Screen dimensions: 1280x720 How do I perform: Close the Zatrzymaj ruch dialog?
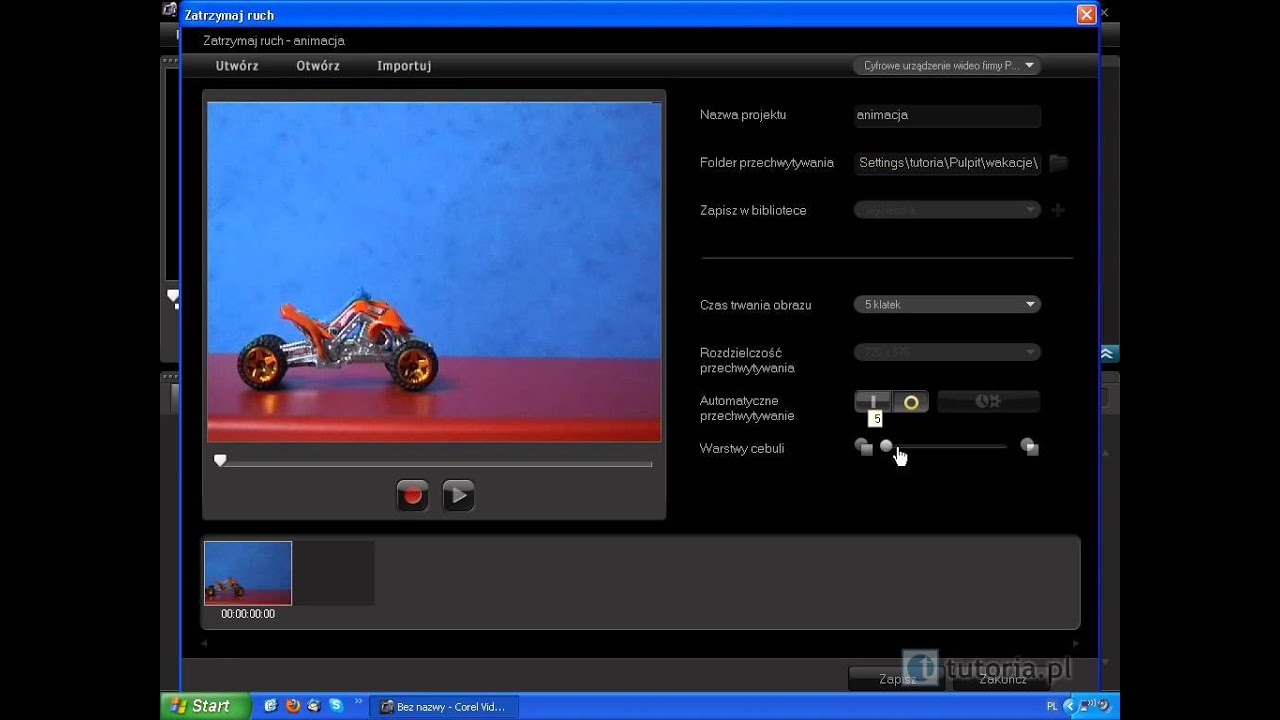click(x=1085, y=15)
